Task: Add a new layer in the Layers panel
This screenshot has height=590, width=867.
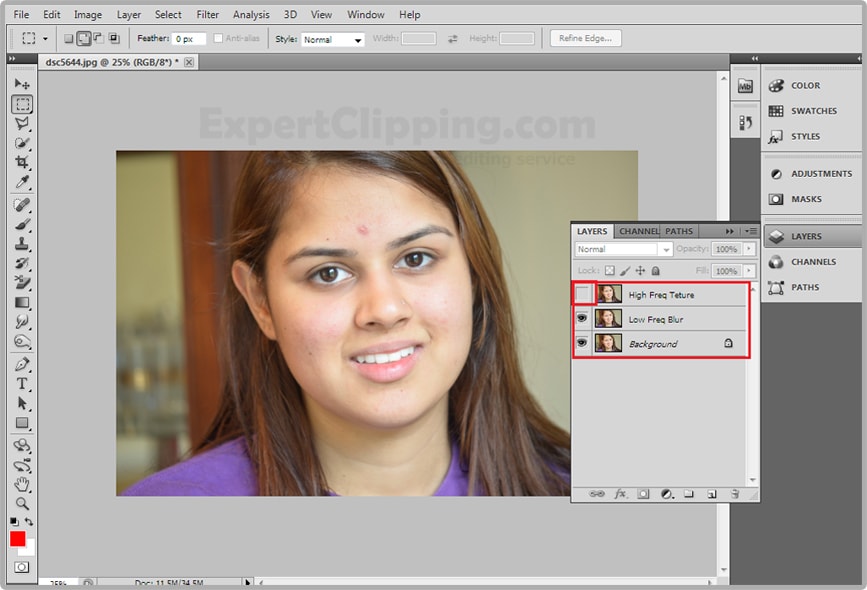Action: click(713, 493)
